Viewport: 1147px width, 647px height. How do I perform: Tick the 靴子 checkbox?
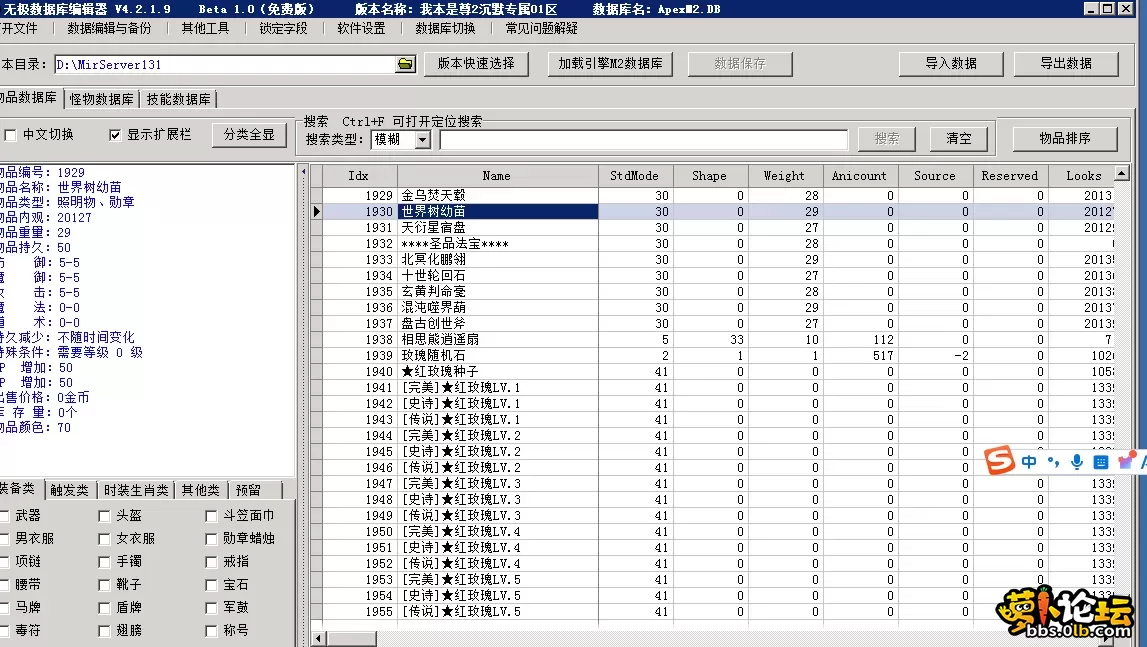click(105, 586)
